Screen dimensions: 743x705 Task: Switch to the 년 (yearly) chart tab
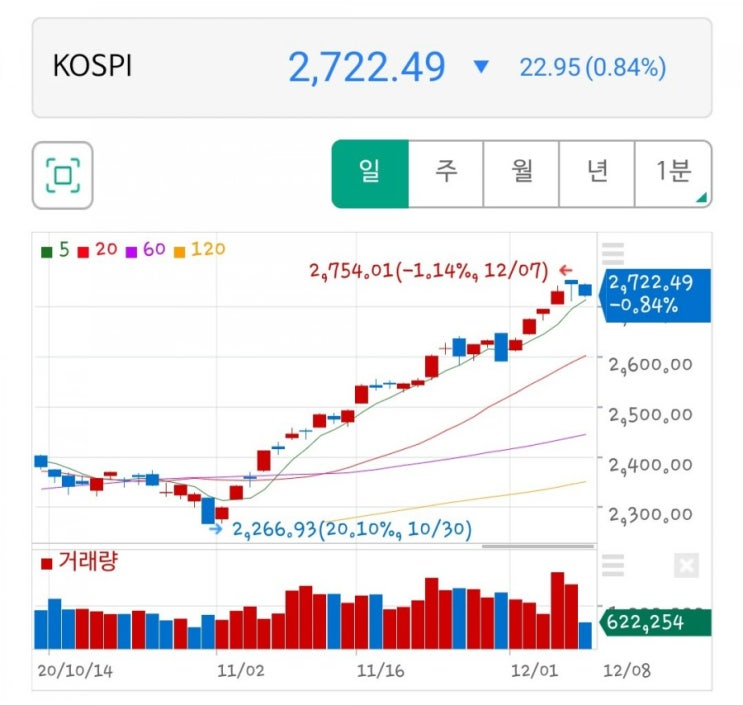tap(597, 174)
